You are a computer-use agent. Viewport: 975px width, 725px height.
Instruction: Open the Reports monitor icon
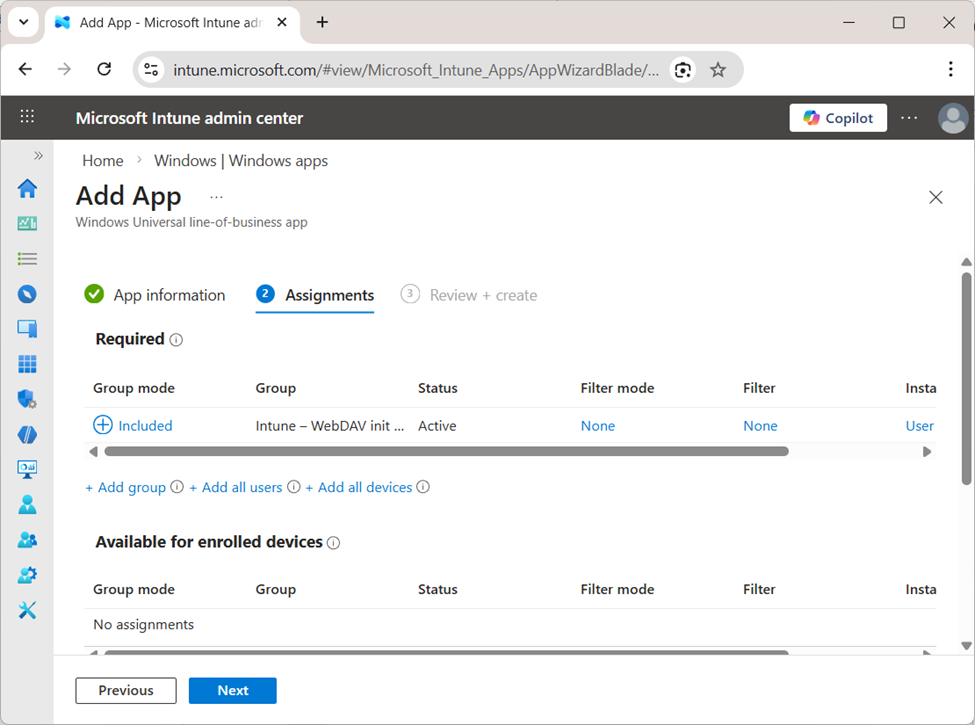click(x=27, y=468)
